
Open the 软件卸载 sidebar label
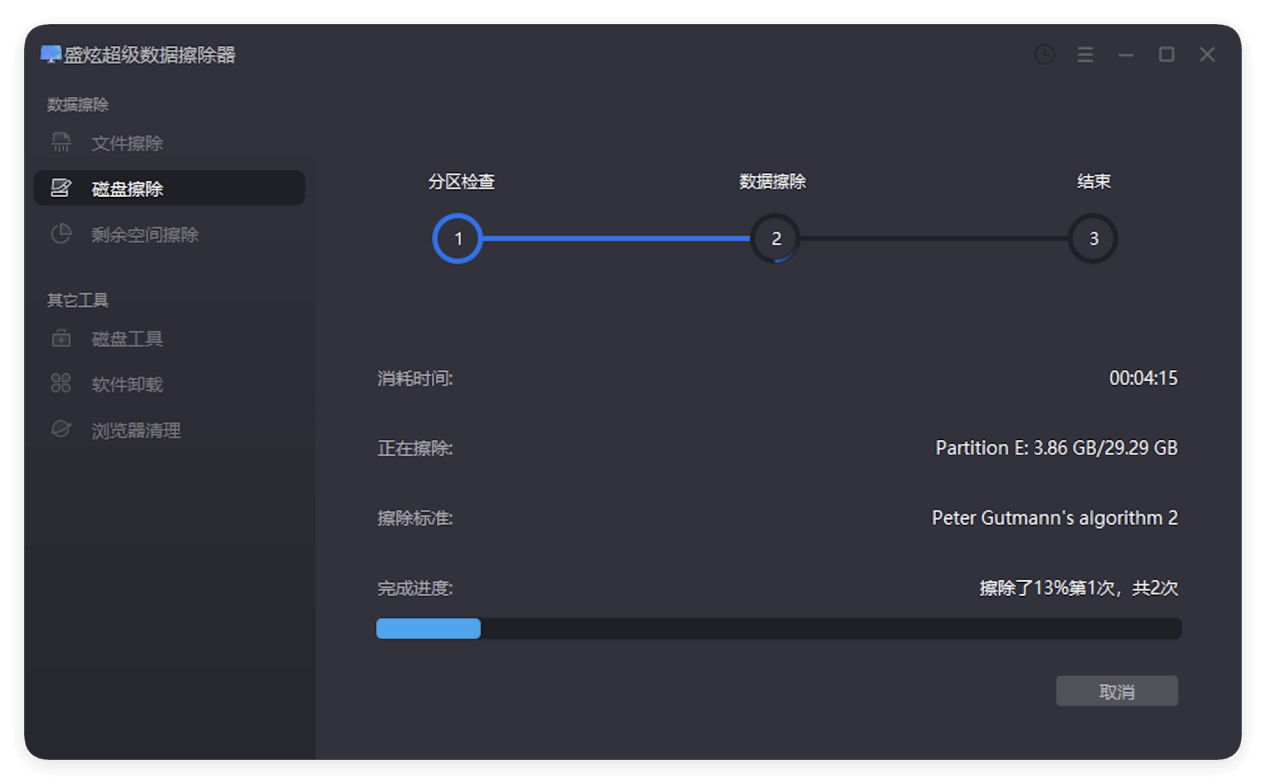127,384
